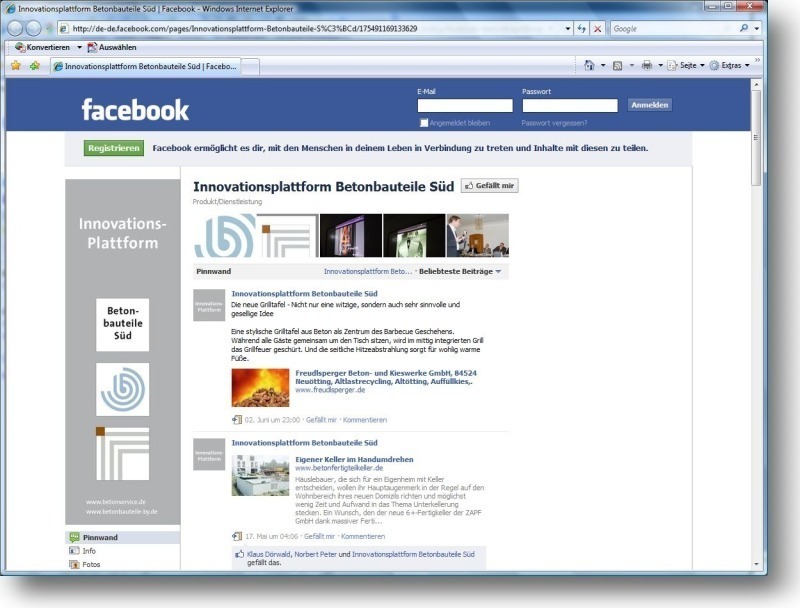The width and height of the screenshot is (800, 608).
Task: Click the Print icon in the toolbar
Action: pos(647,65)
